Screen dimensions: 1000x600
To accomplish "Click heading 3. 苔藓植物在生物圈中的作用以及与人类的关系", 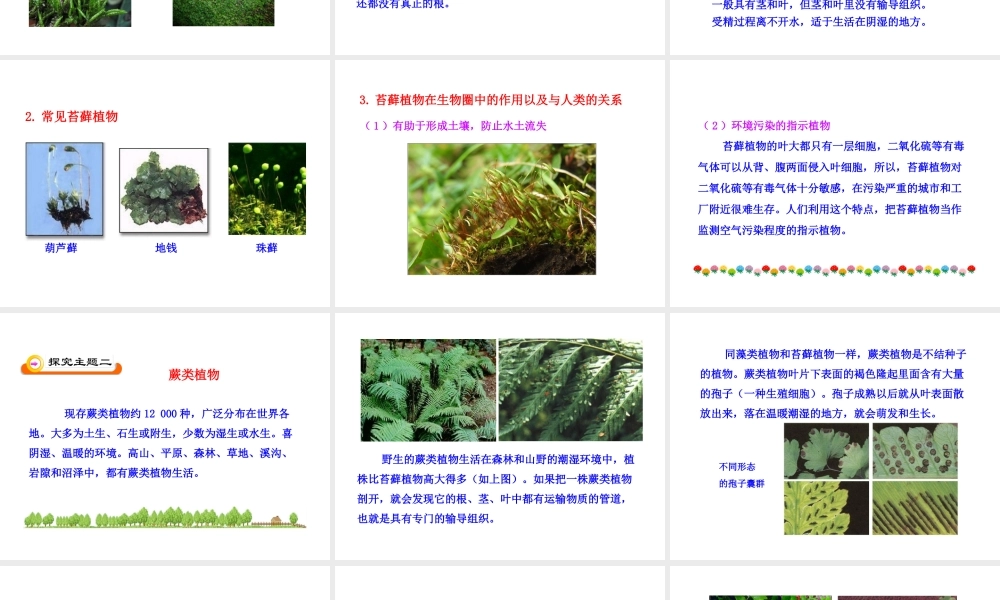I will (490, 99).
